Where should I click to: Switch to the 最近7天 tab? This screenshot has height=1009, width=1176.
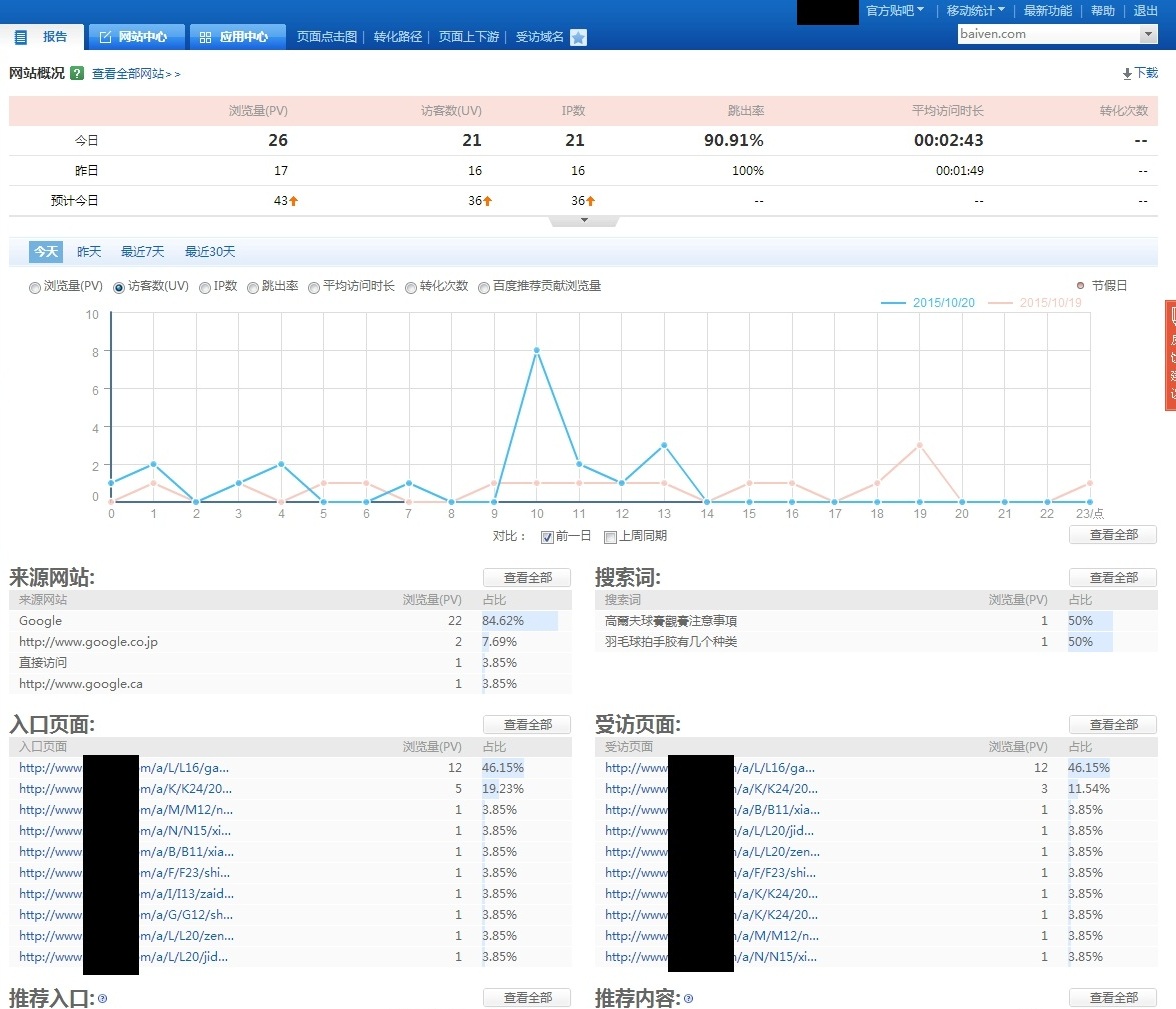tap(142, 252)
